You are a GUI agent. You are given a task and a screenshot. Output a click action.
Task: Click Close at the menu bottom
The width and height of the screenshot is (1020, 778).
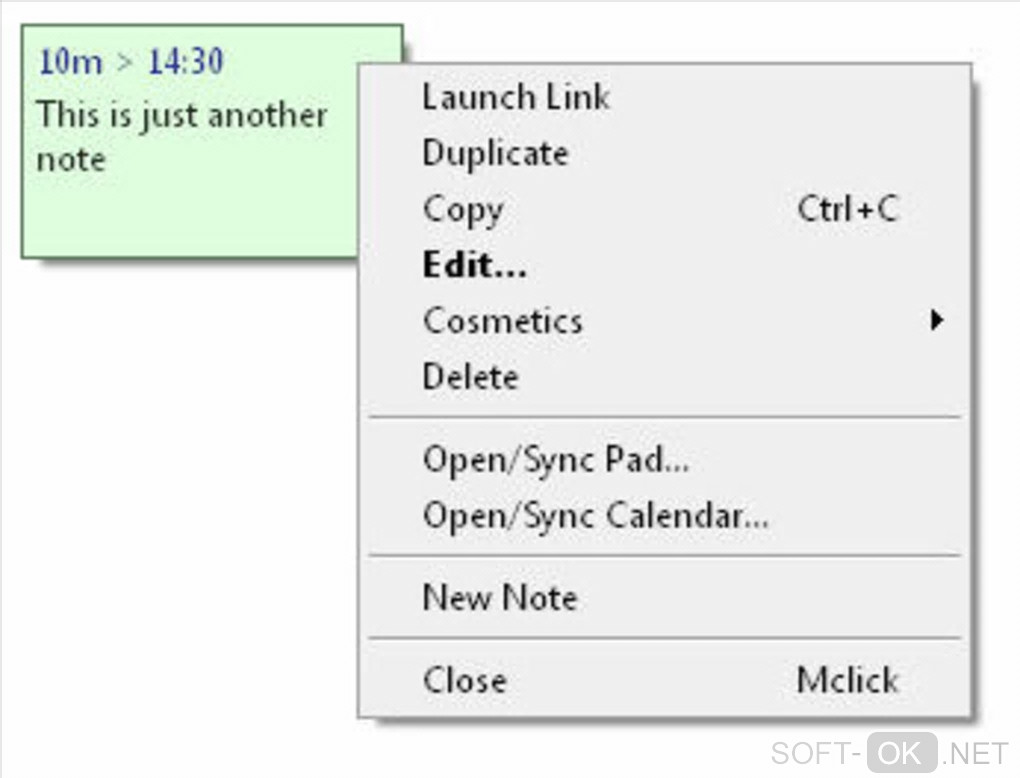coord(464,680)
